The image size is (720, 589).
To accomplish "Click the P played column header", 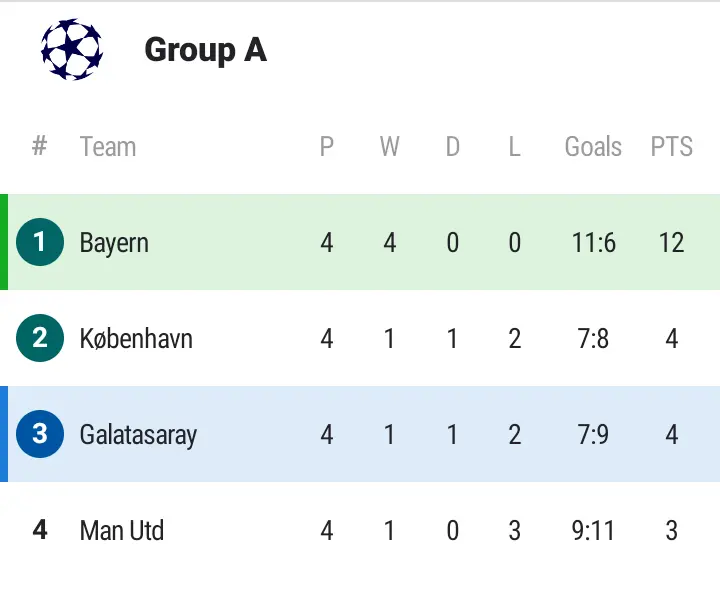I will coord(326,147).
